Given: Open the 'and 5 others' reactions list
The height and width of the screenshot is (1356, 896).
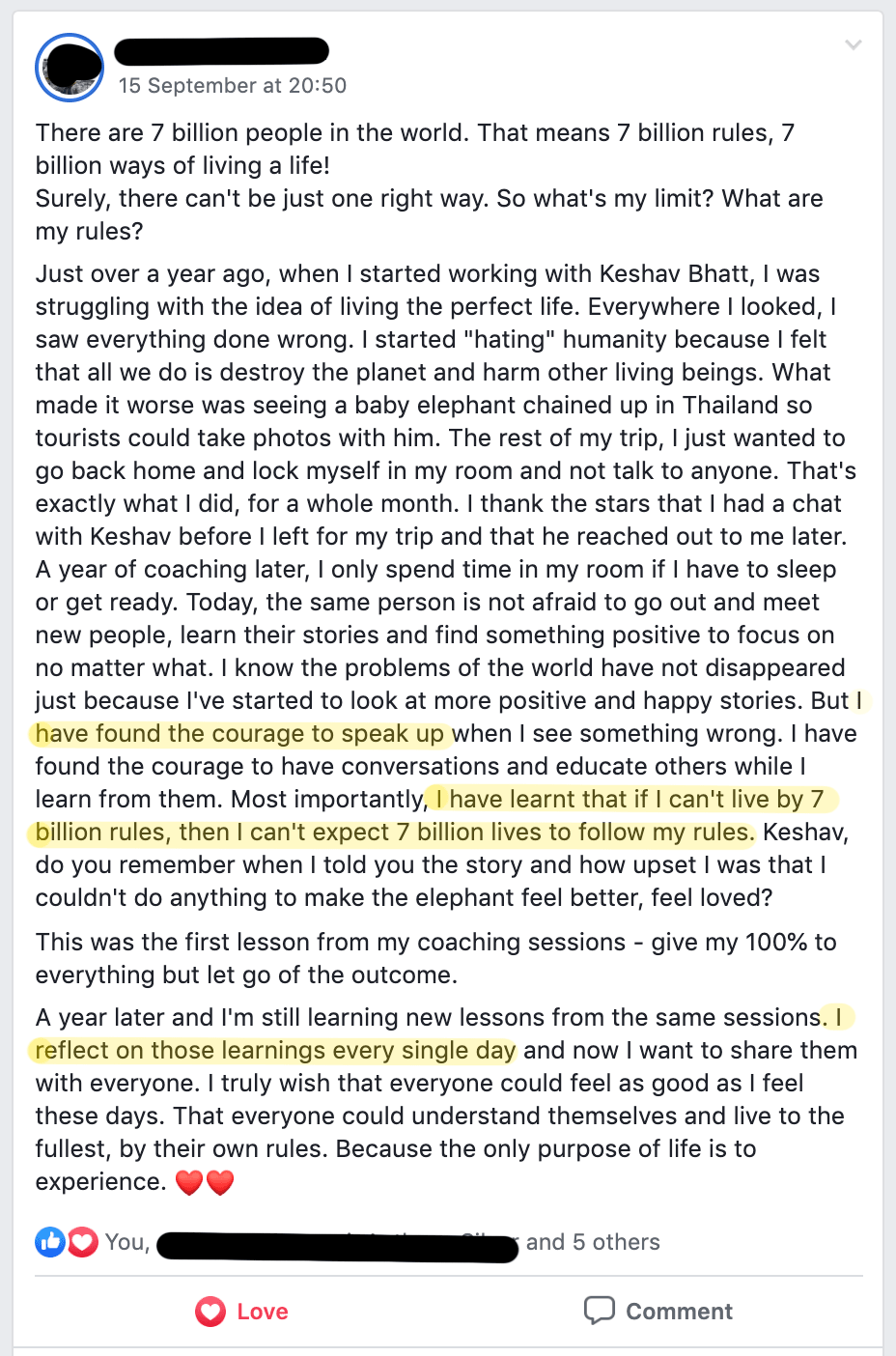Looking at the screenshot, I should click(x=593, y=1242).
